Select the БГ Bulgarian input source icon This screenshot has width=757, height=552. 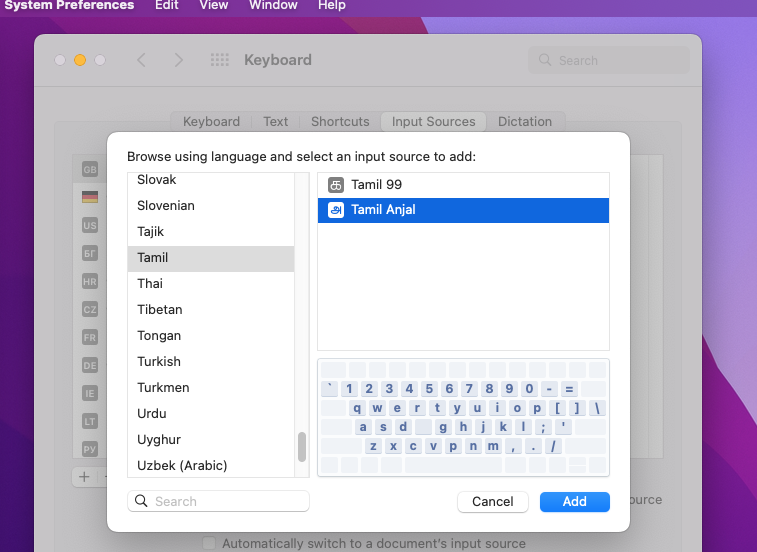click(90, 254)
